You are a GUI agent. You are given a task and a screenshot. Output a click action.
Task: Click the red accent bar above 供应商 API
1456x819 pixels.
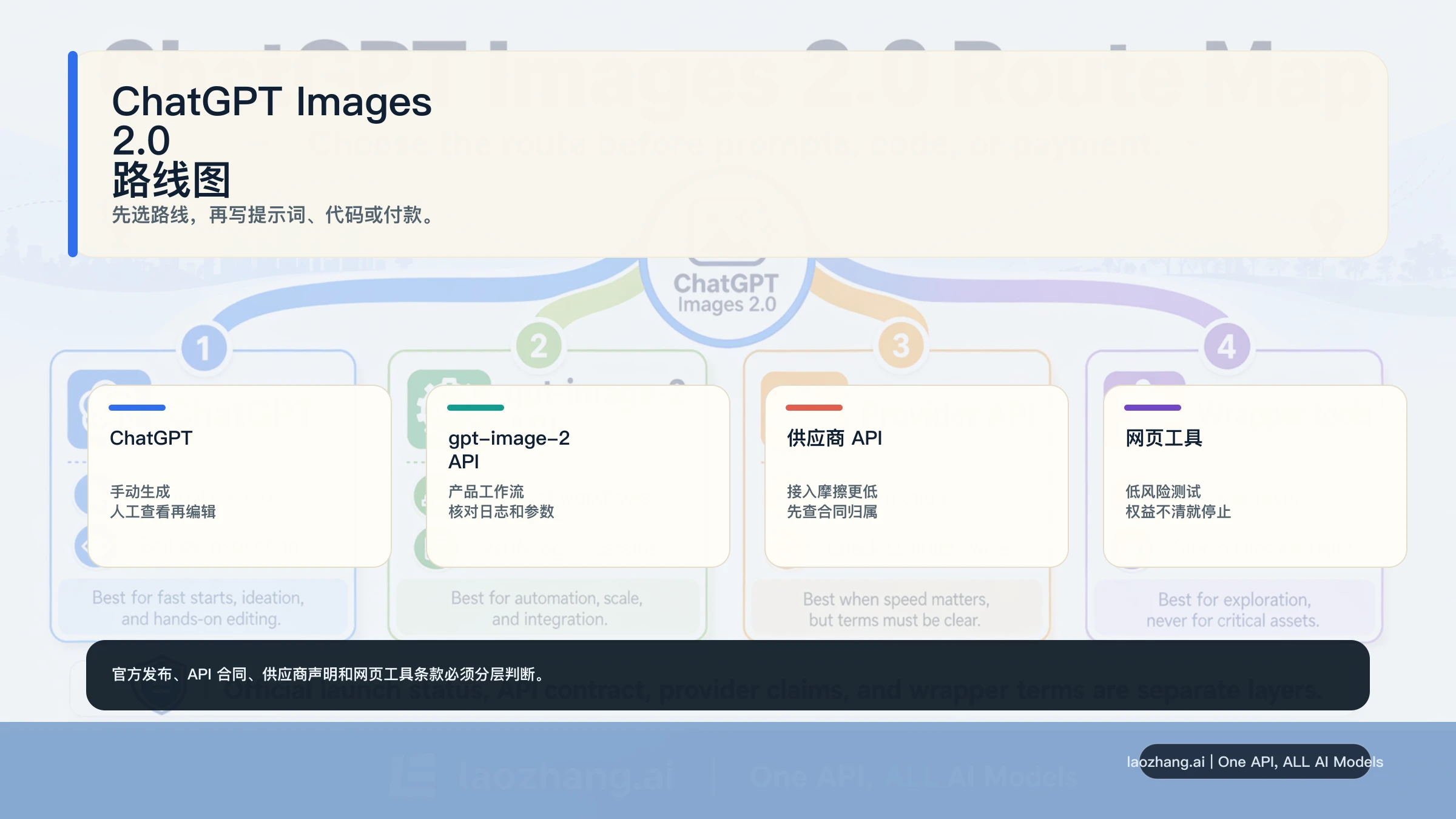click(814, 408)
